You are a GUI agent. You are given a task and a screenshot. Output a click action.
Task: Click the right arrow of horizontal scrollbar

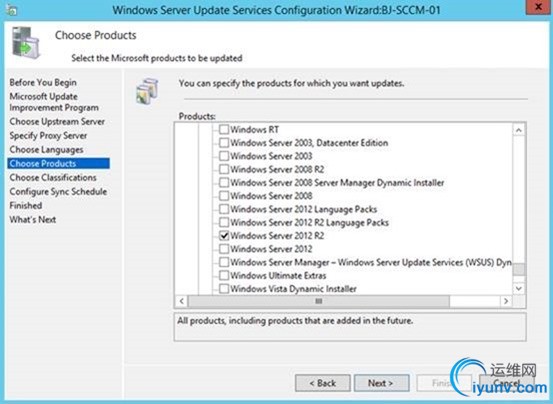(x=506, y=301)
